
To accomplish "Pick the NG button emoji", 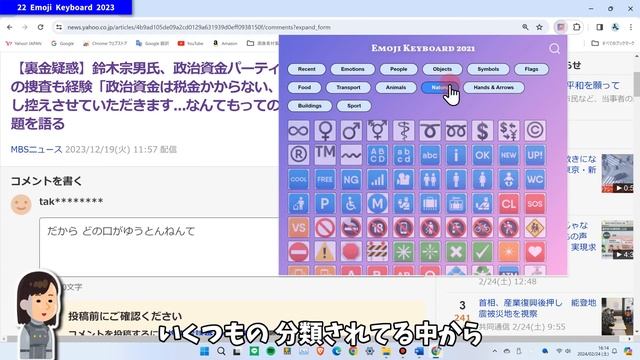I will 351,179.
